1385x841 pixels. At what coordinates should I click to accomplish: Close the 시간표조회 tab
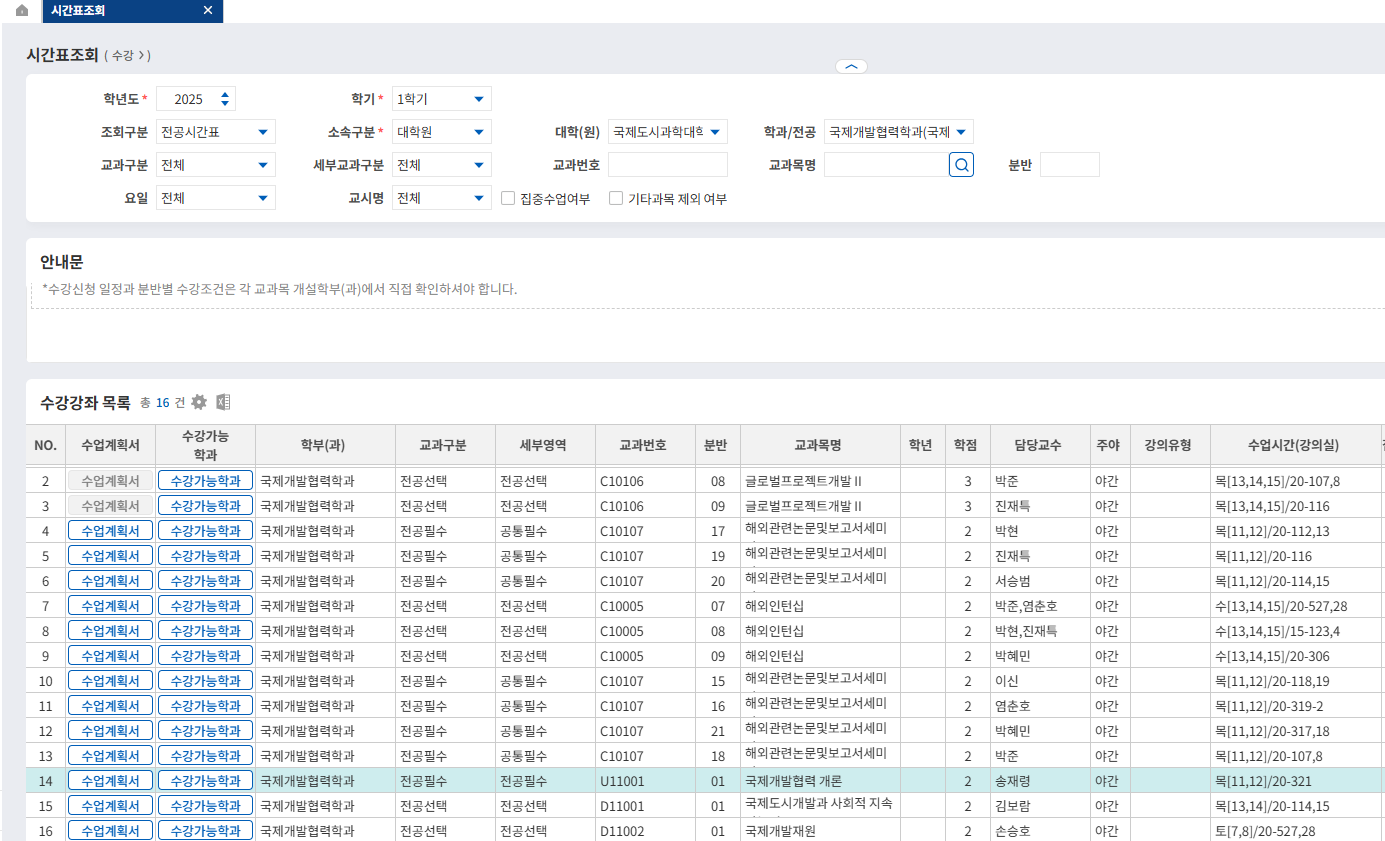207,10
